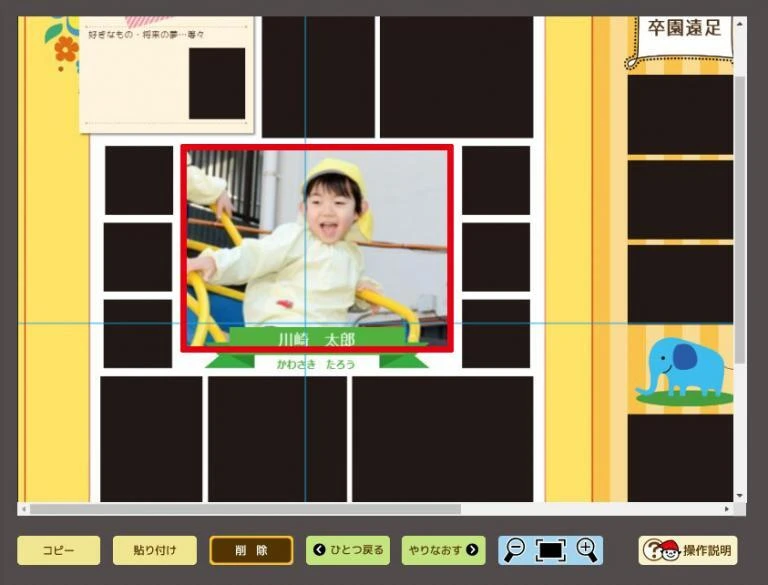
Task: Select the 卒園遠足 title label
Action: pyautogui.click(x=684, y=28)
